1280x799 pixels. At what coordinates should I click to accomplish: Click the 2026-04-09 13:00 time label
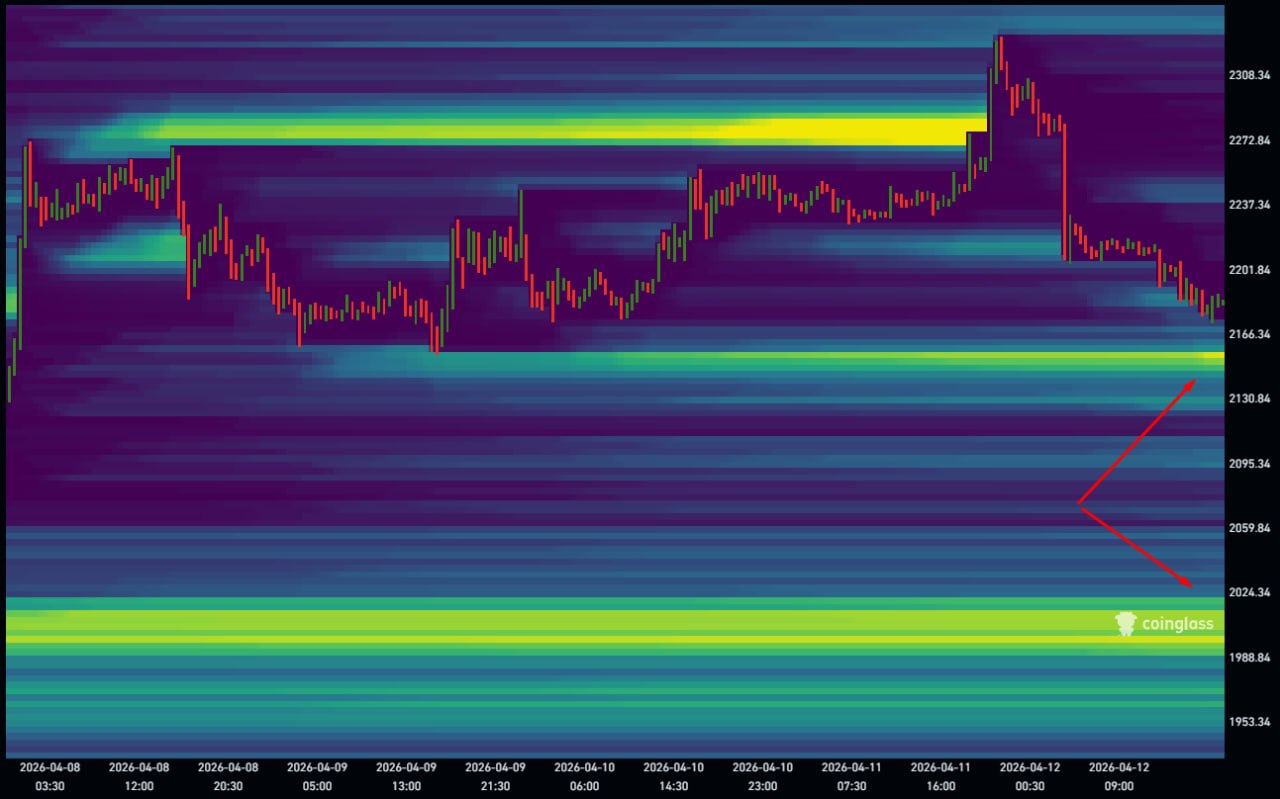[x=406, y=776]
